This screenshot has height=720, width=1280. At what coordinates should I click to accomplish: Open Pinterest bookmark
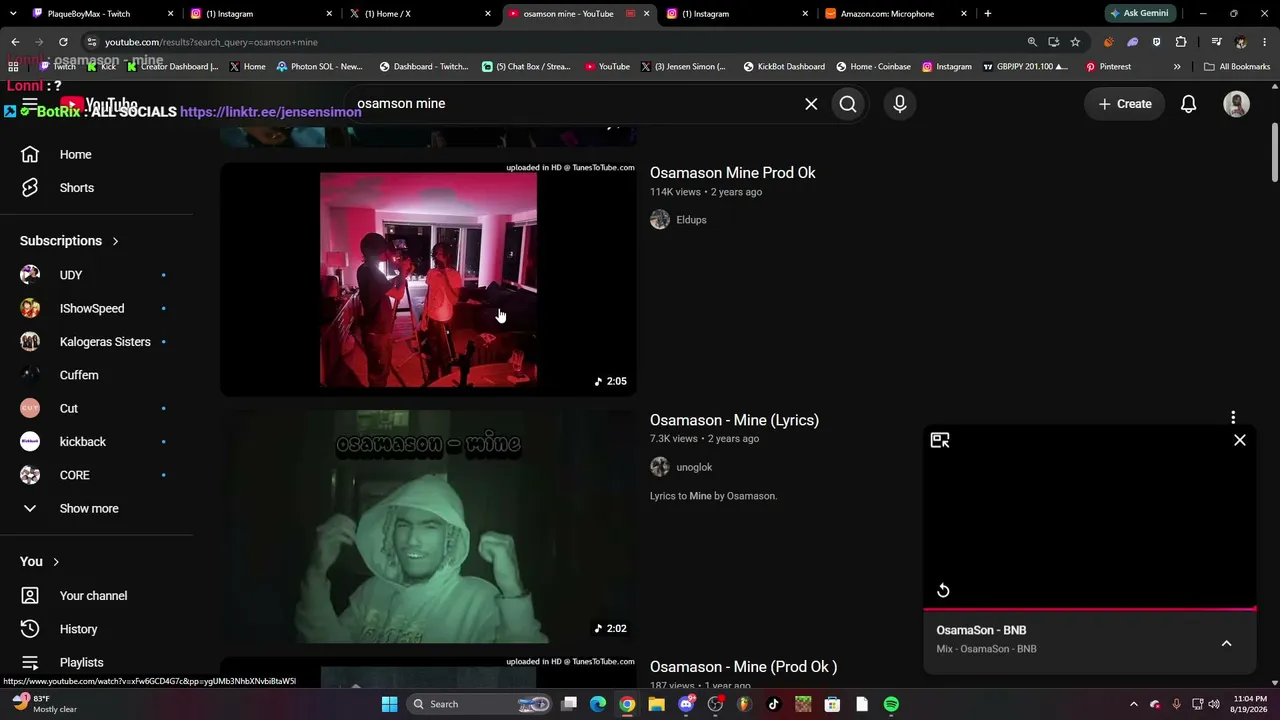coord(1108,67)
